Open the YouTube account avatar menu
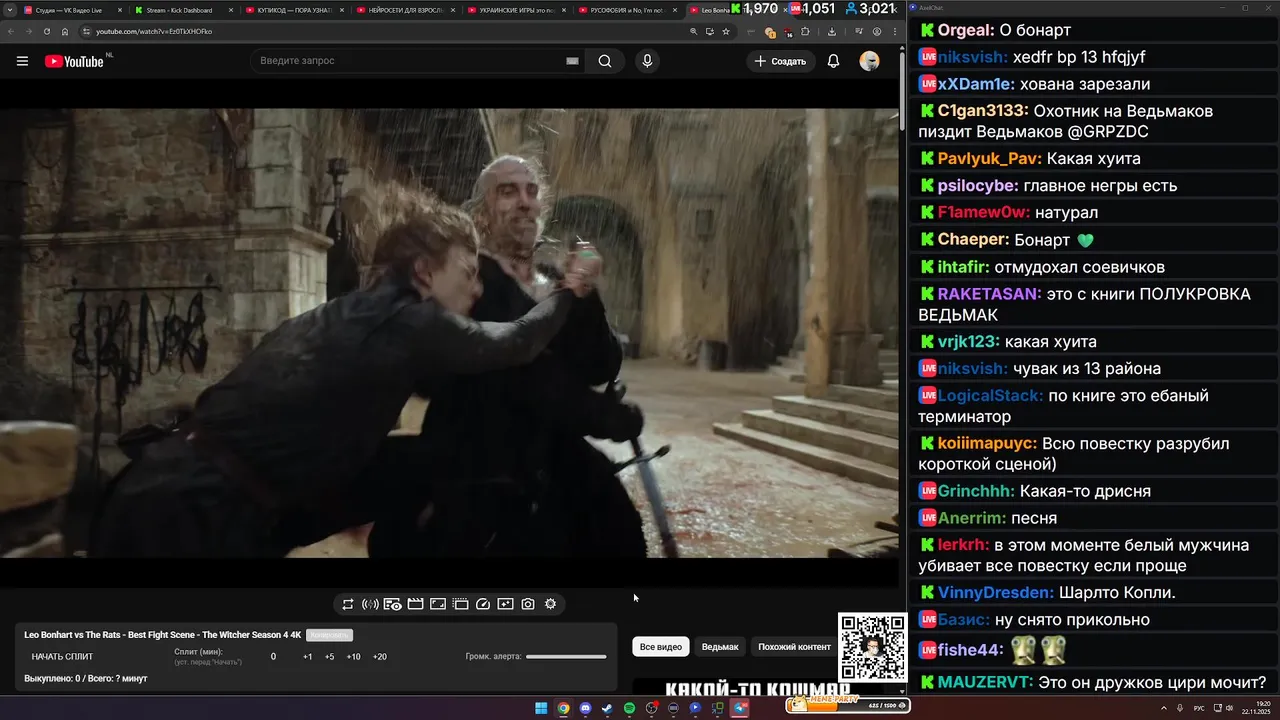Image resolution: width=1280 pixels, height=720 pixels. click(x=870, y=61)
